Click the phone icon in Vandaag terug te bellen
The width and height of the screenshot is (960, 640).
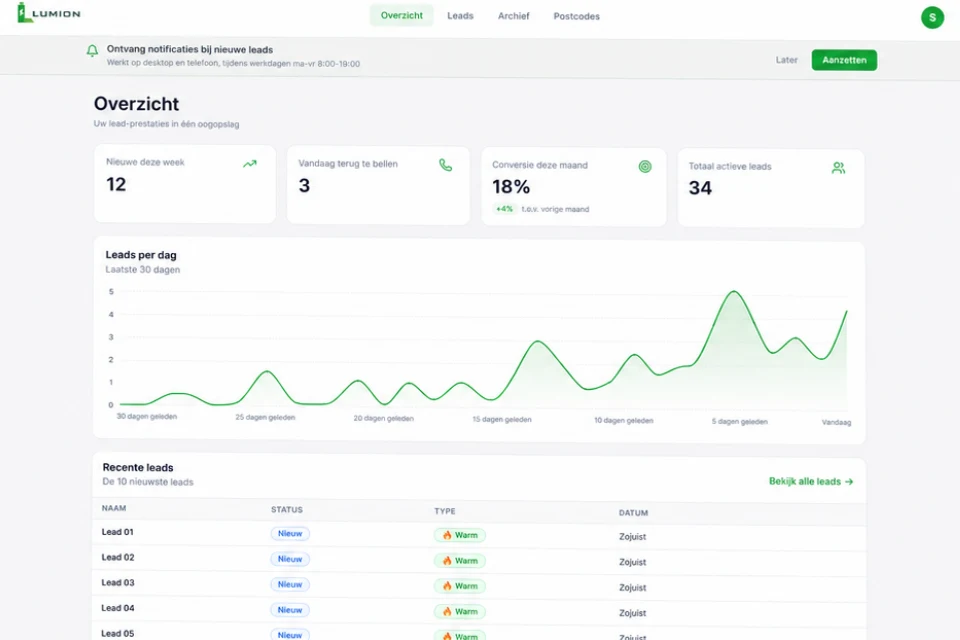coord(446,165)
